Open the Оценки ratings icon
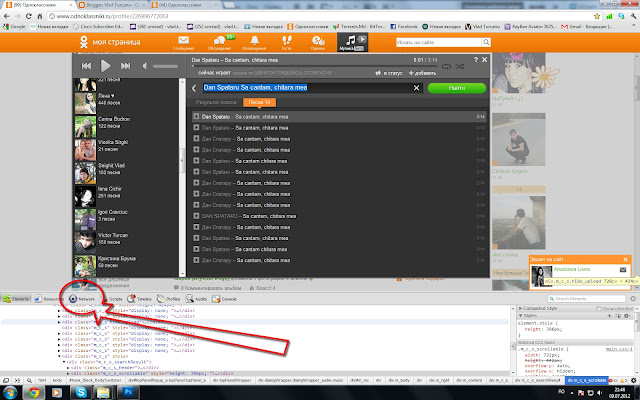Screen dimensions: 640x400 pyautogui.click(x=318, y=42)
